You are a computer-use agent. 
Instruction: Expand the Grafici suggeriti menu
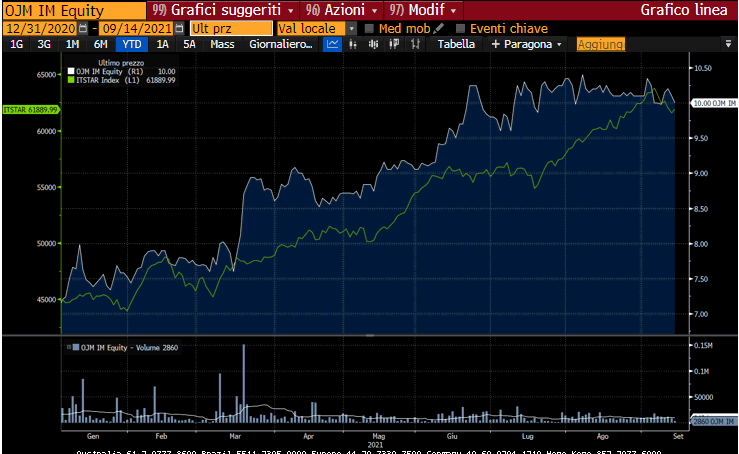click(x=222, y=10)
